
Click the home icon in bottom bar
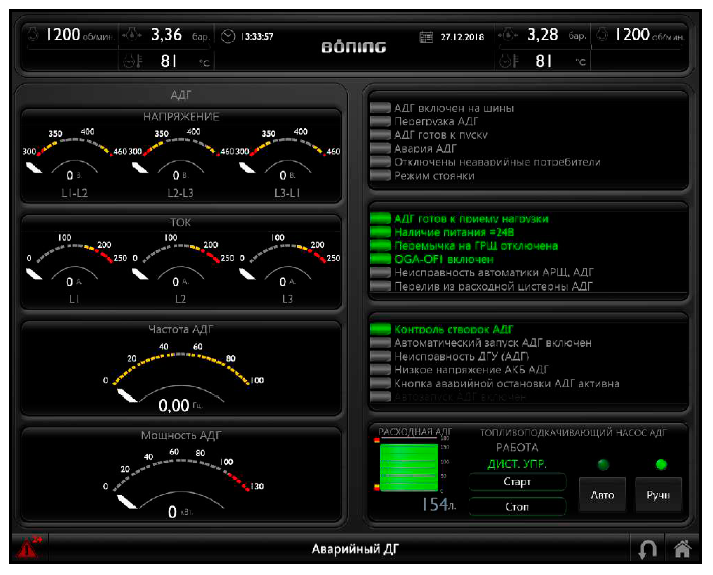click(x=682, y=549)
